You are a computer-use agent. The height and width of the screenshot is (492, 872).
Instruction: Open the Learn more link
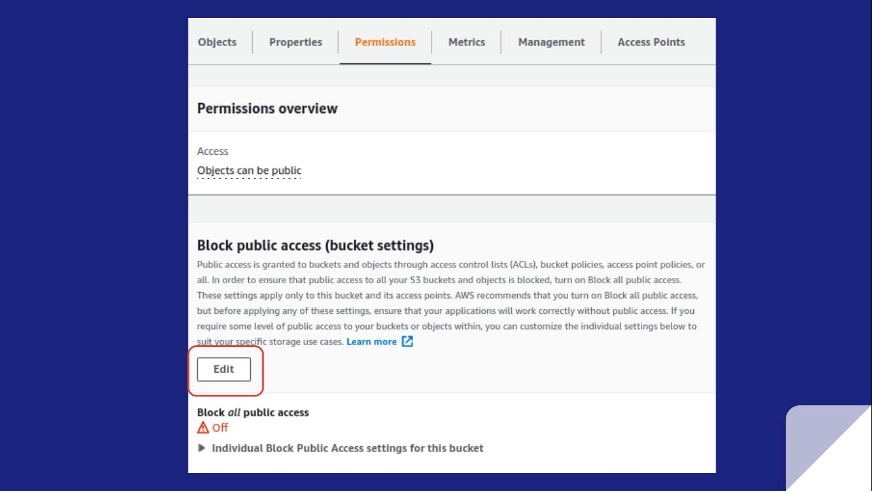tap(371, 342)
